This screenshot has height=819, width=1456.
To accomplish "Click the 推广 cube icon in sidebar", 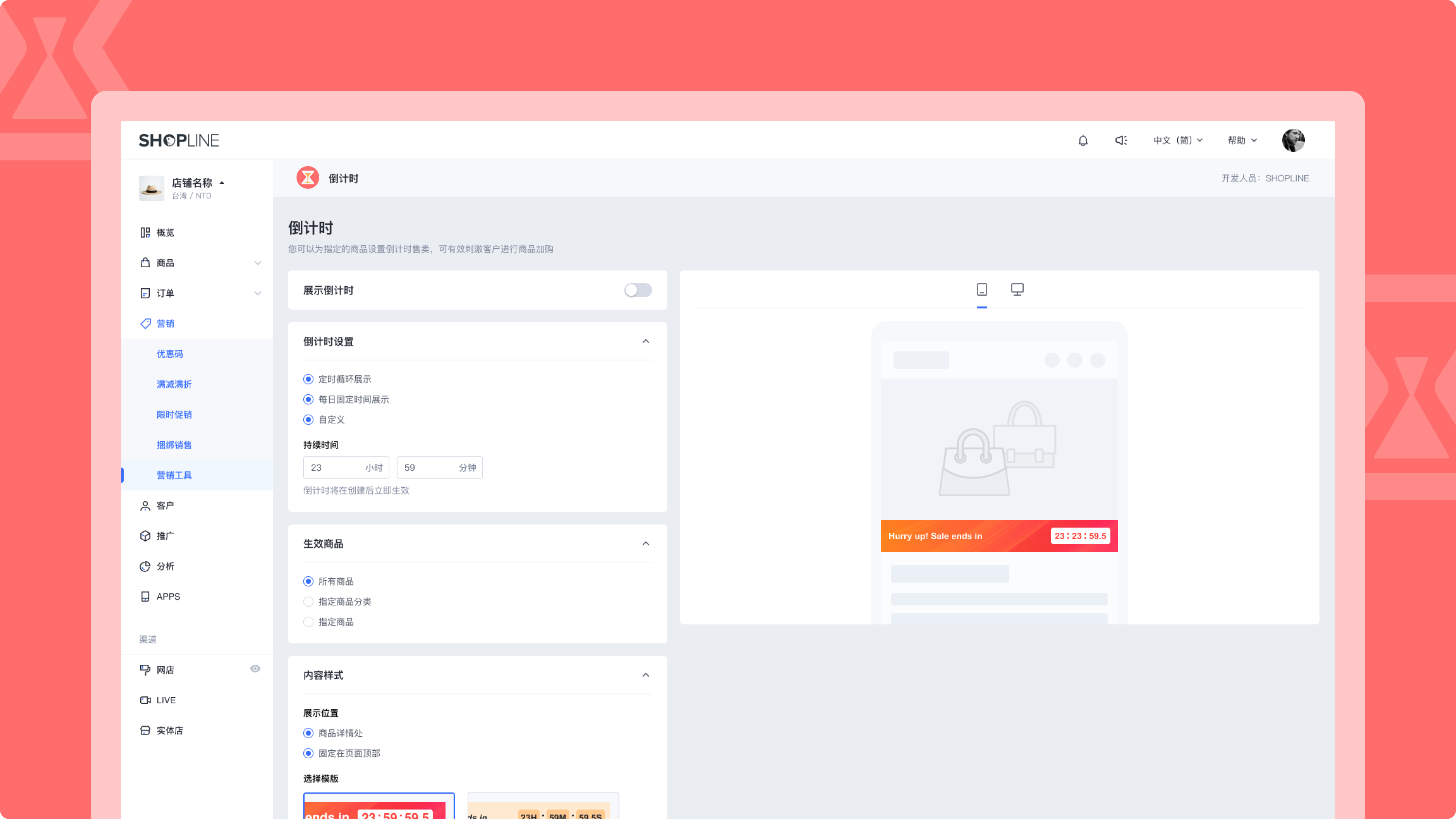I will (145, 536).
